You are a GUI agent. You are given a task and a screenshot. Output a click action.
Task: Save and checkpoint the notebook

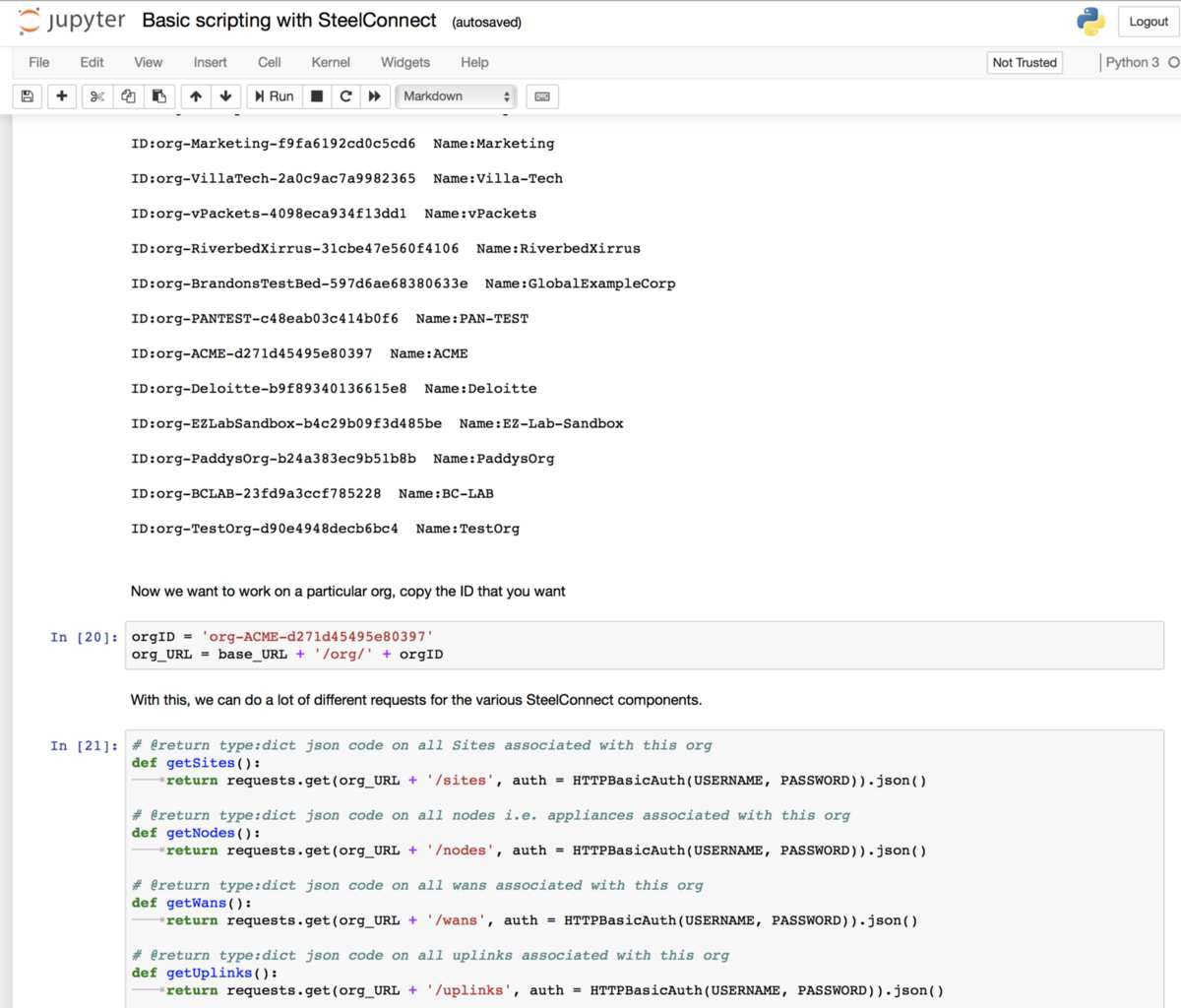pyautogui.click(x=28, y=96)
